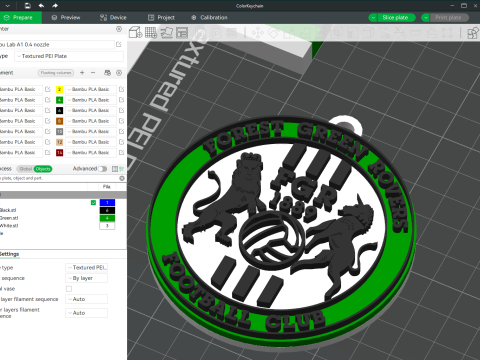Click the Add plate grid icon
This screenshot has height=360, width=480.
151,33
